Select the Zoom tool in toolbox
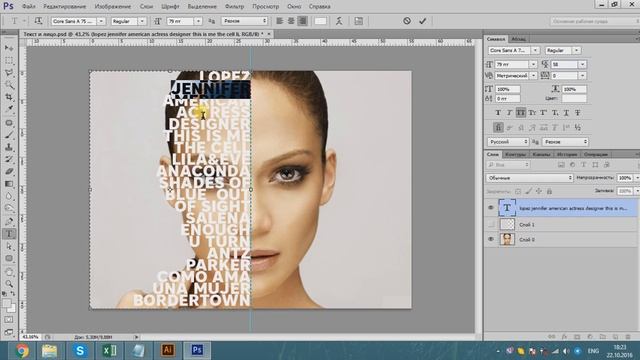 pyautogui.click(x=9, y=284)
